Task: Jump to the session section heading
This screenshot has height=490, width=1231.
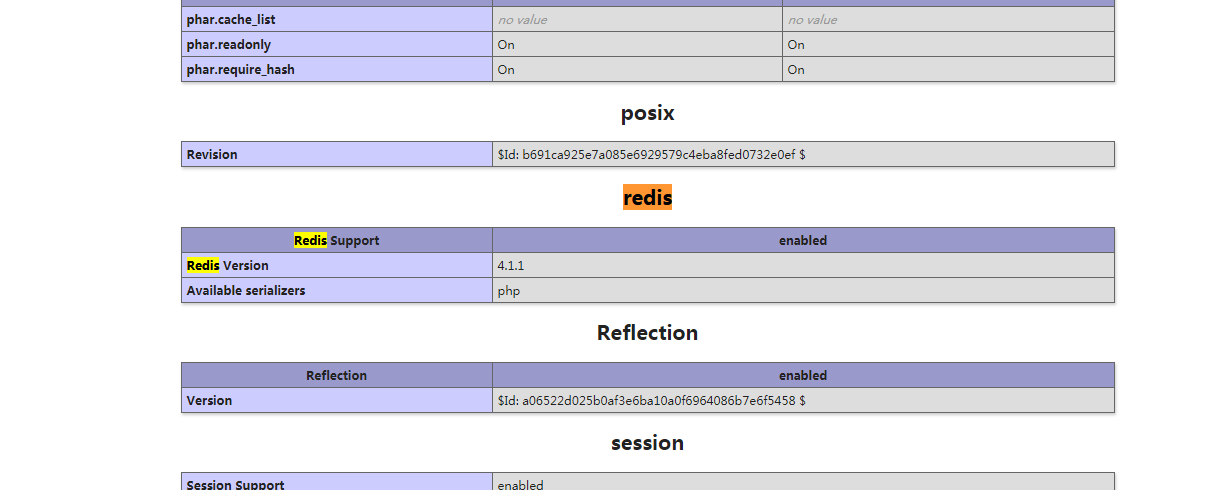Action: pos(647,443)
